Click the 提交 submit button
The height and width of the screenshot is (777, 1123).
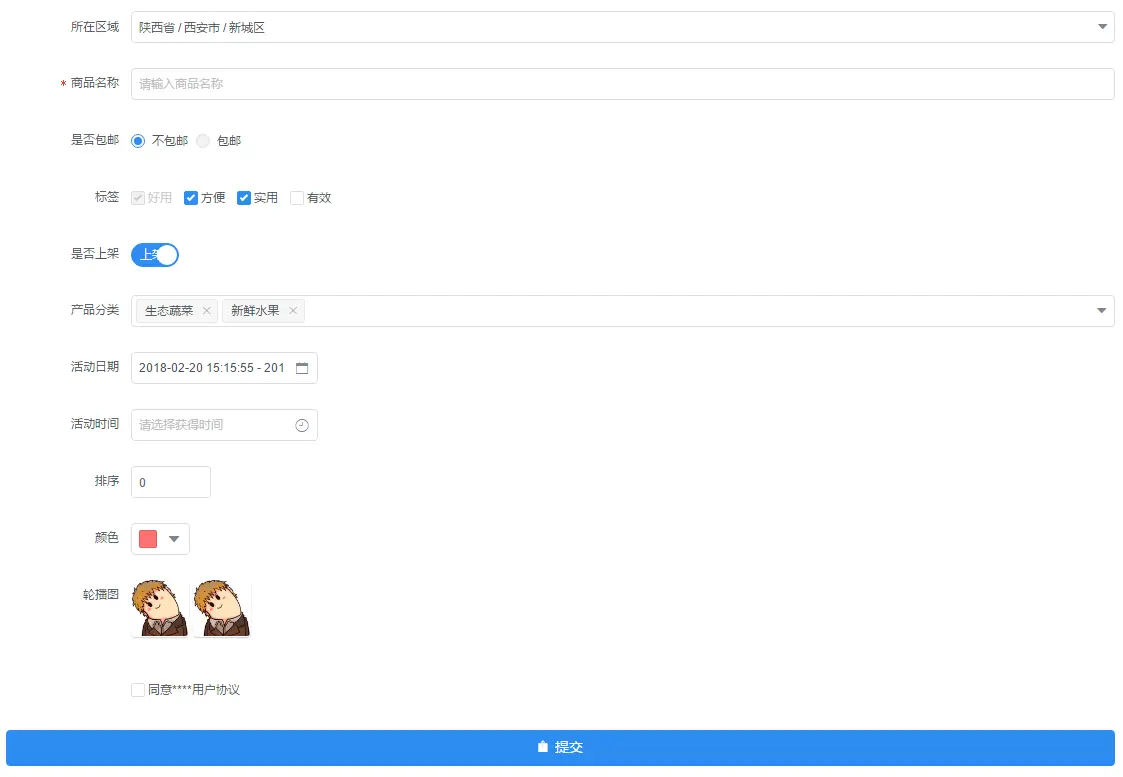point(560,746)
